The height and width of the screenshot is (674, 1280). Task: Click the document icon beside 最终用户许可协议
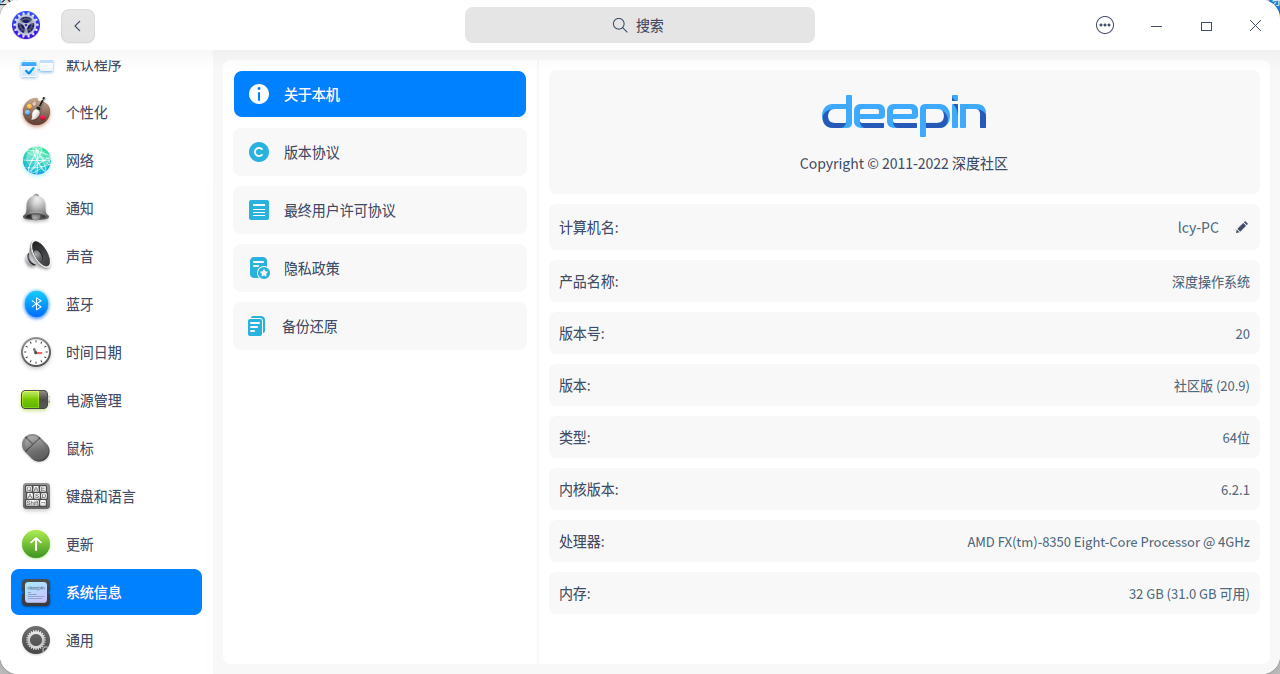(x=259, y=210)
